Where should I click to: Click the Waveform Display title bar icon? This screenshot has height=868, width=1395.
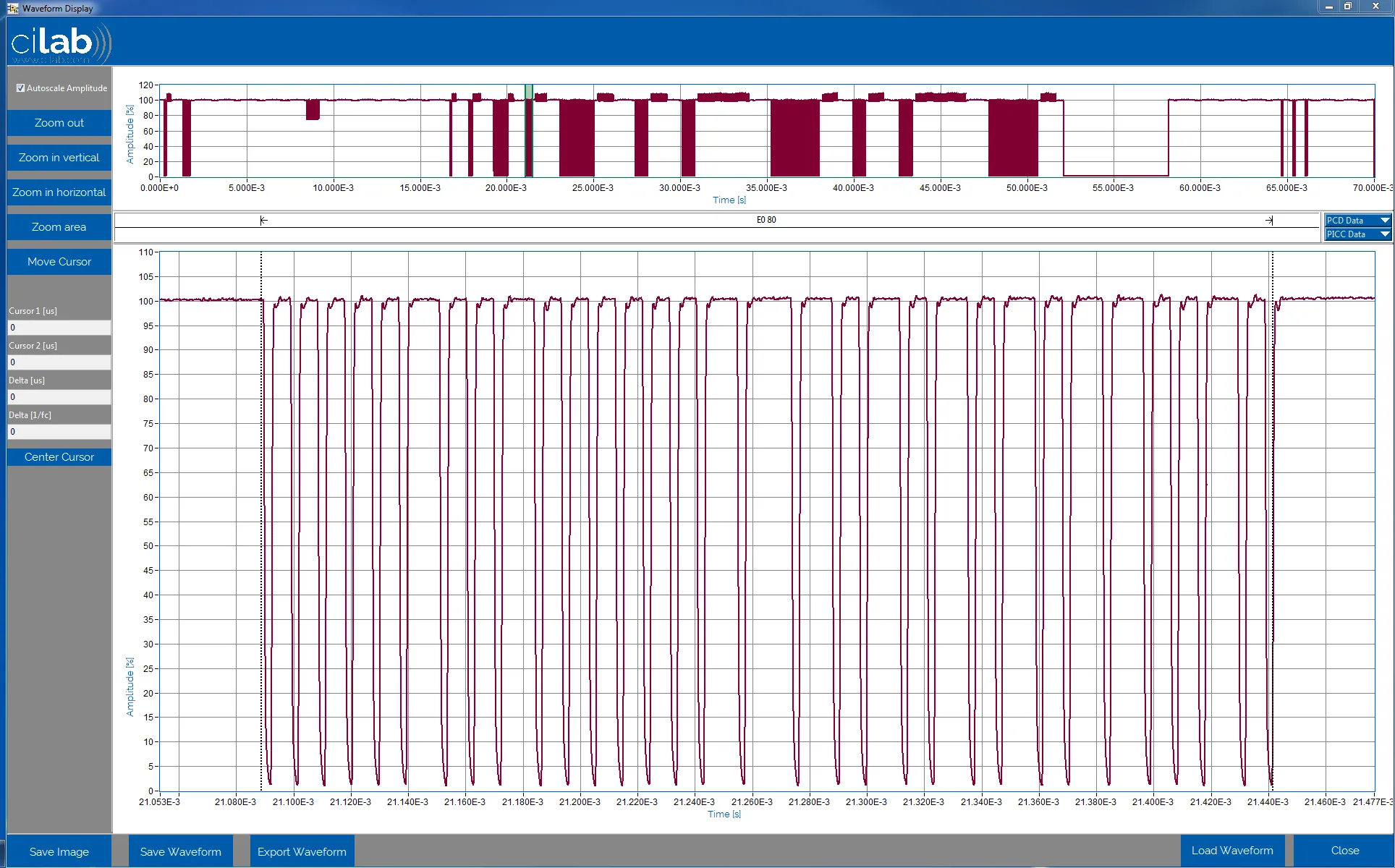(x=12, y=8)
